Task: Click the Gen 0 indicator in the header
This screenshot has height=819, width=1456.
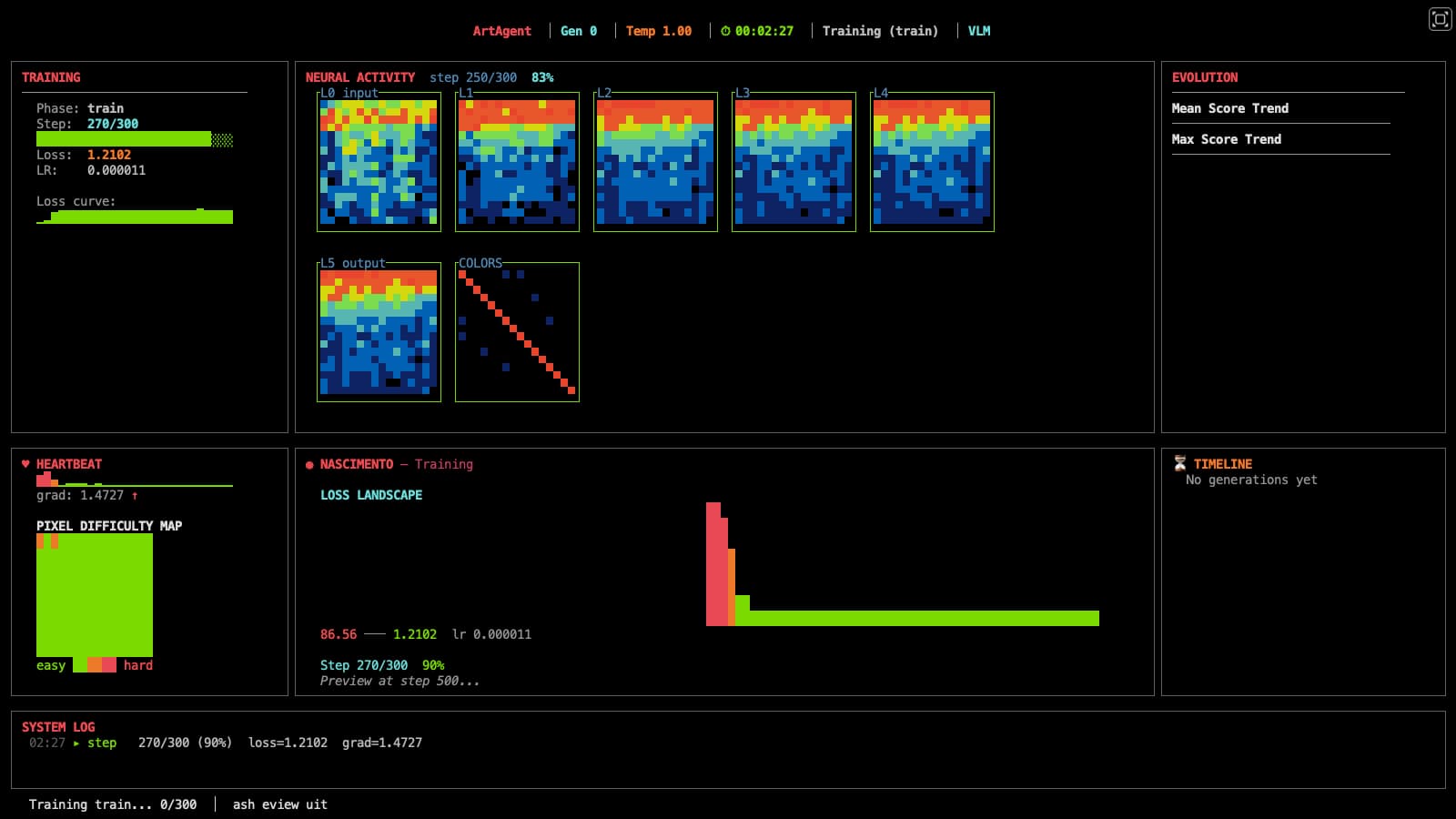Action: point(578,31)
